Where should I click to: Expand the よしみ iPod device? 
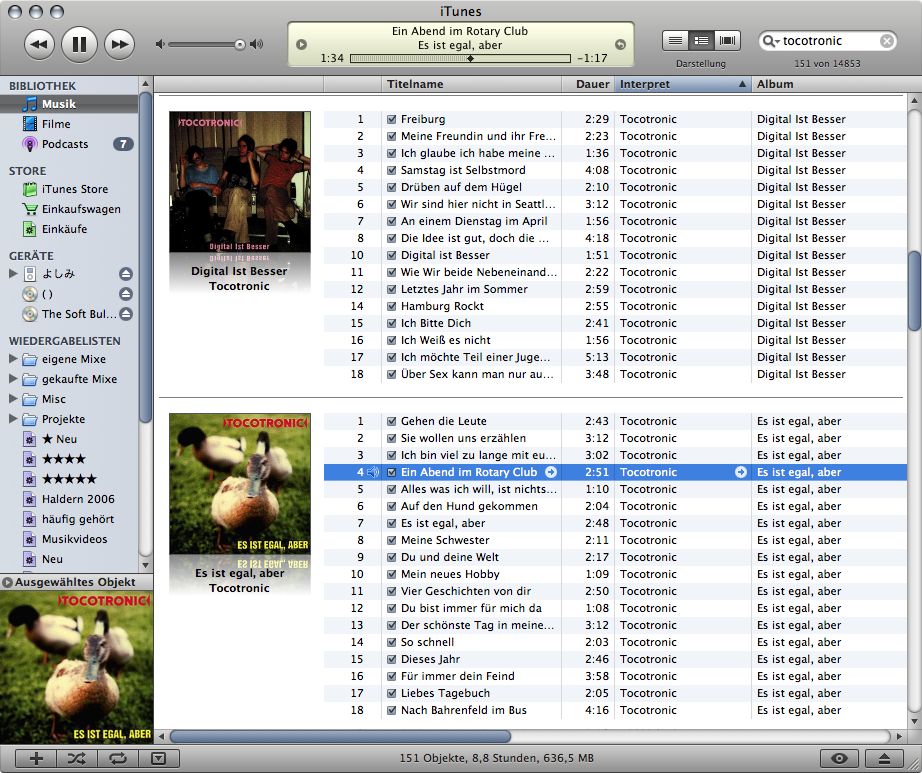(13, 273)
